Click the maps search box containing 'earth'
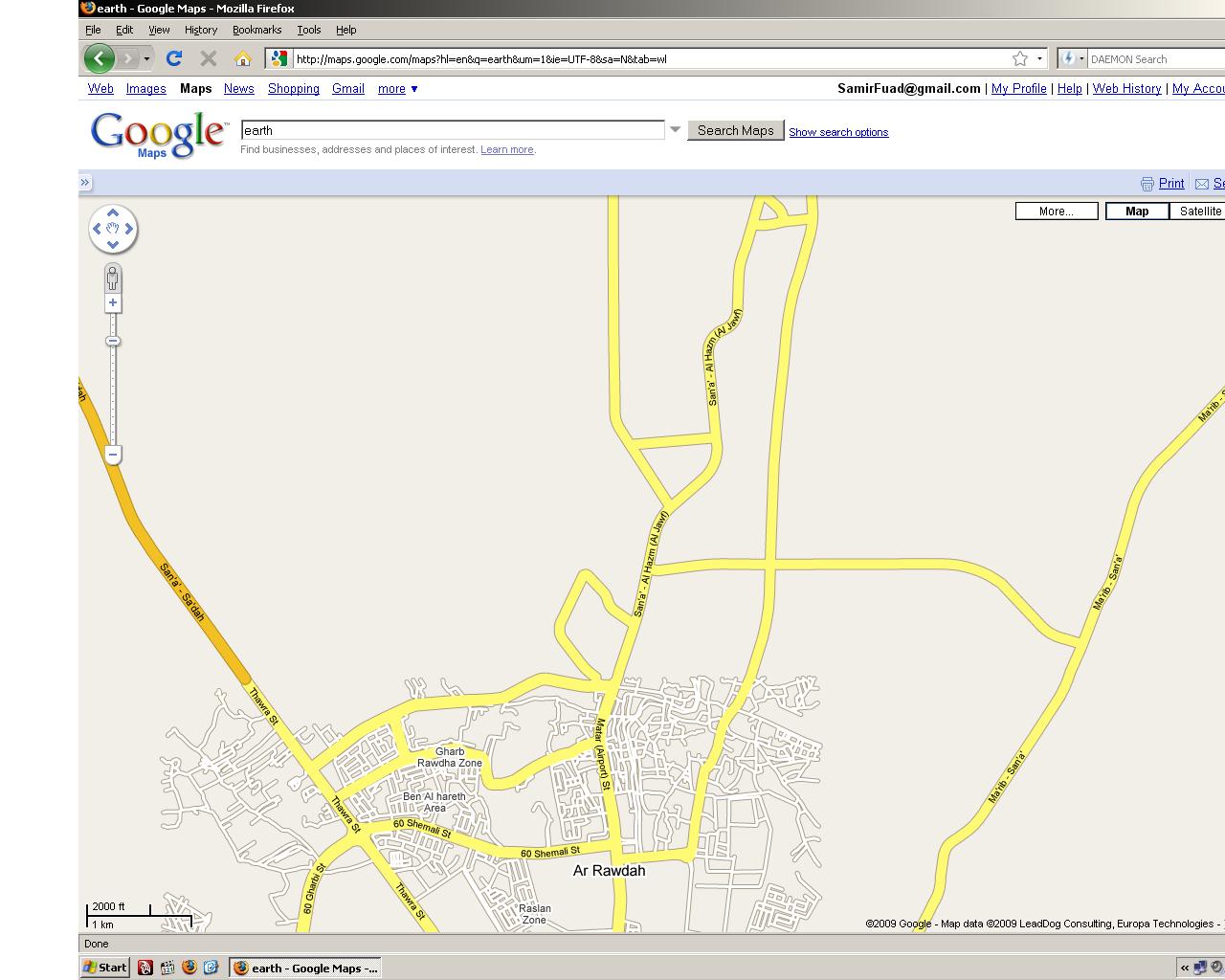1225x980 pixels. (453, 130)
